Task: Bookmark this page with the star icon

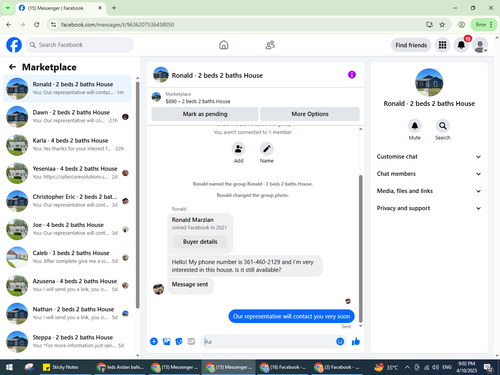Action: click(442, 24)
